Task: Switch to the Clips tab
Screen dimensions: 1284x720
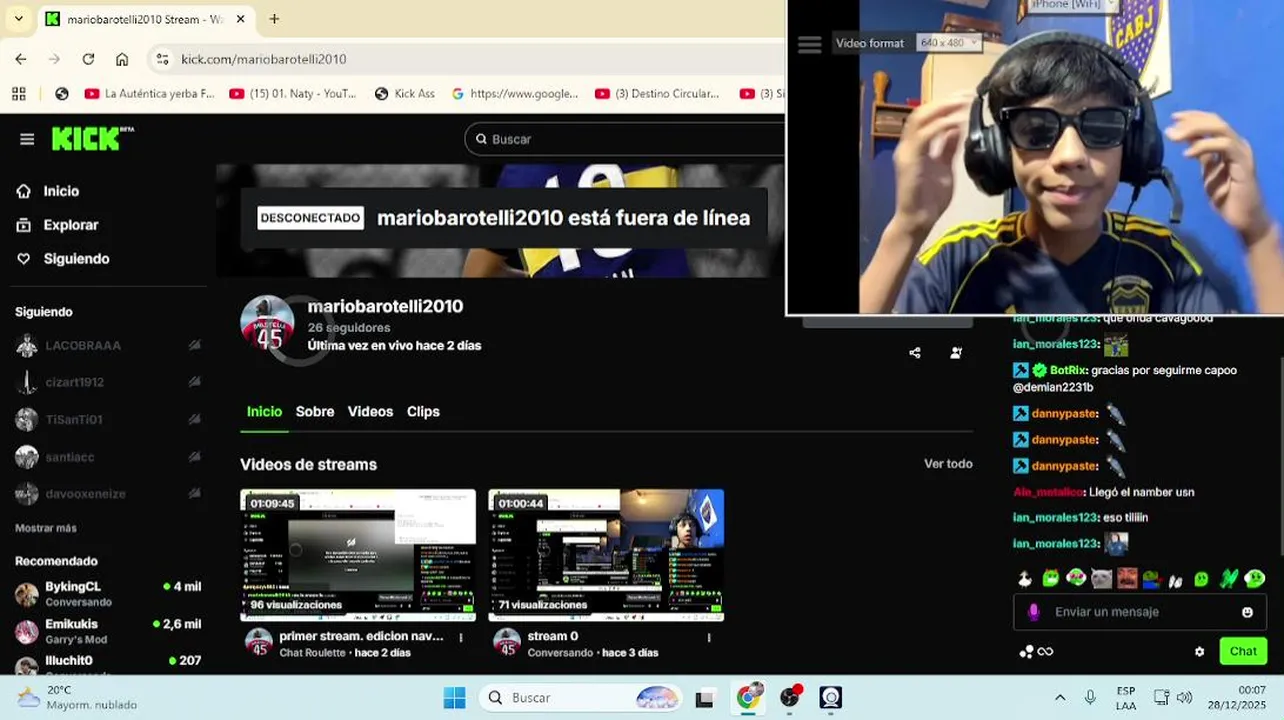Action: click(423, 412)
